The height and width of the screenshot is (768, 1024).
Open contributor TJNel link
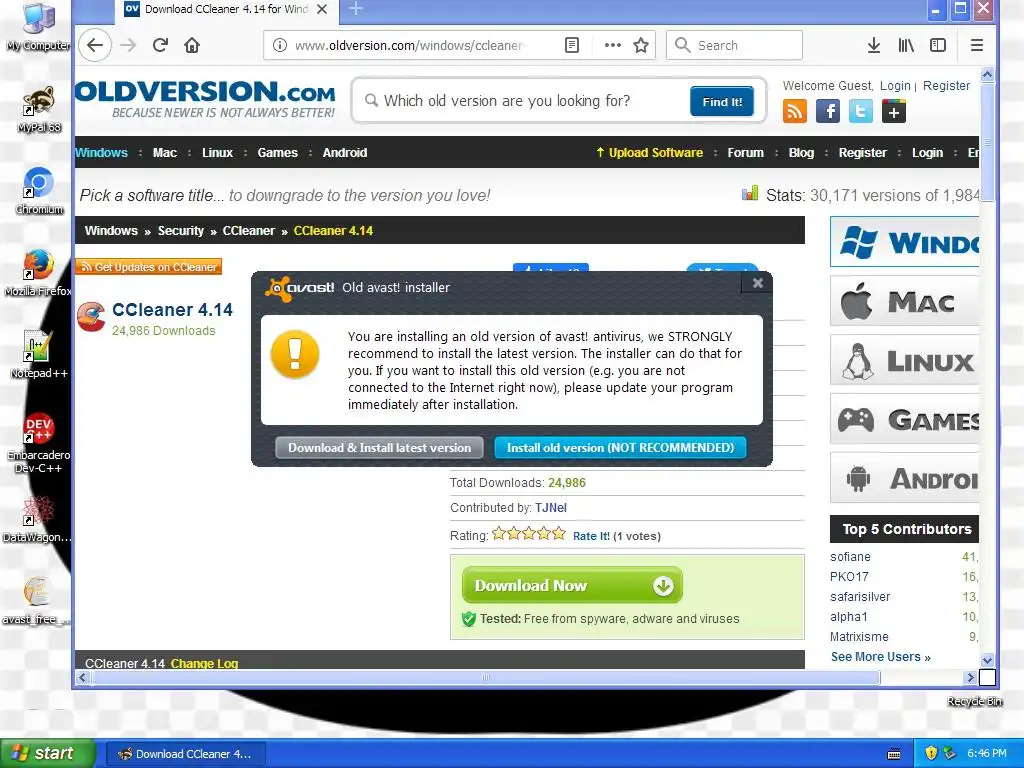551,508
